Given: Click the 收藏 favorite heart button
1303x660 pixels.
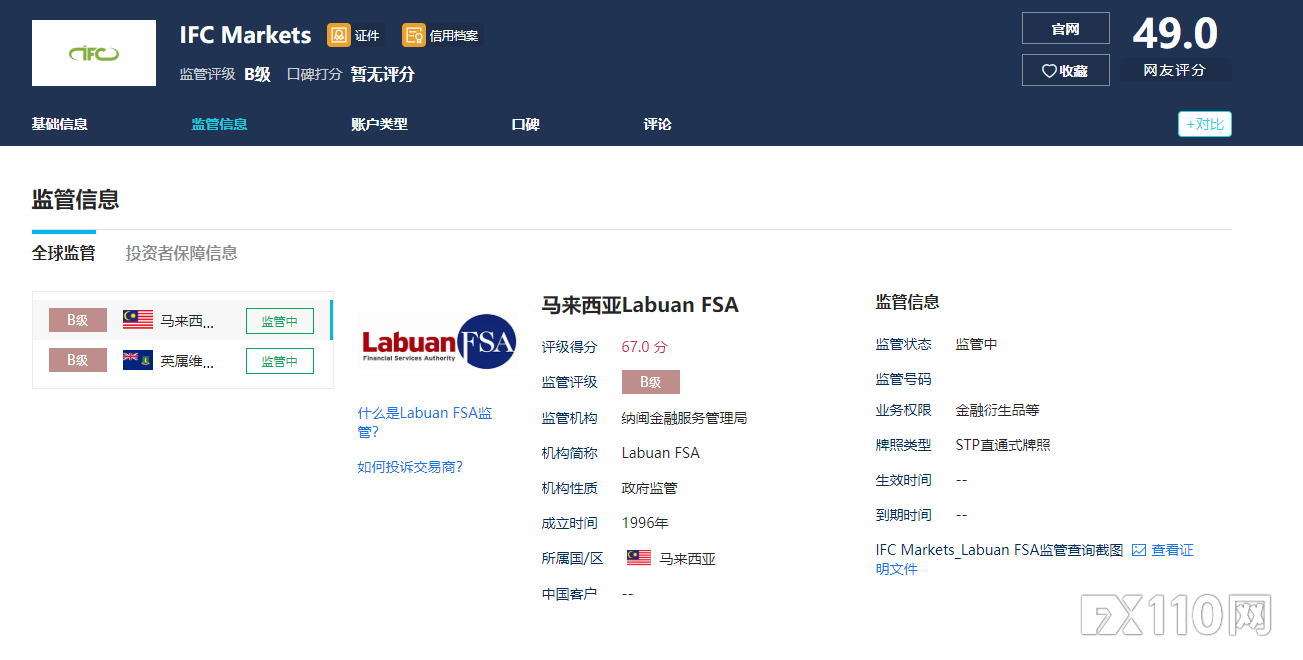Looking at the screenshot, I should pyautogui.click(x=1066, y=70).
